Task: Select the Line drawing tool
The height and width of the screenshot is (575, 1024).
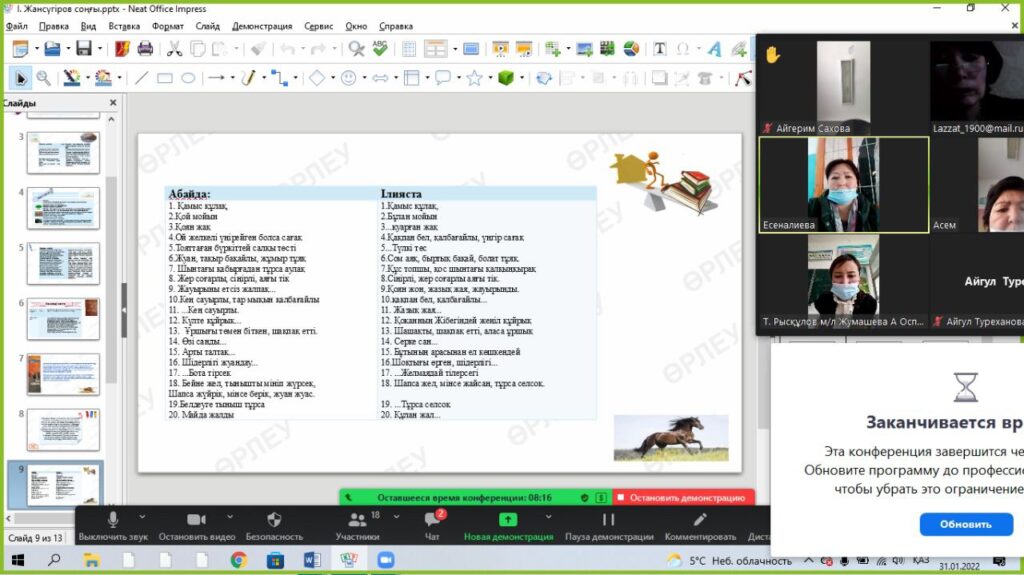Action: click(141, 78)
